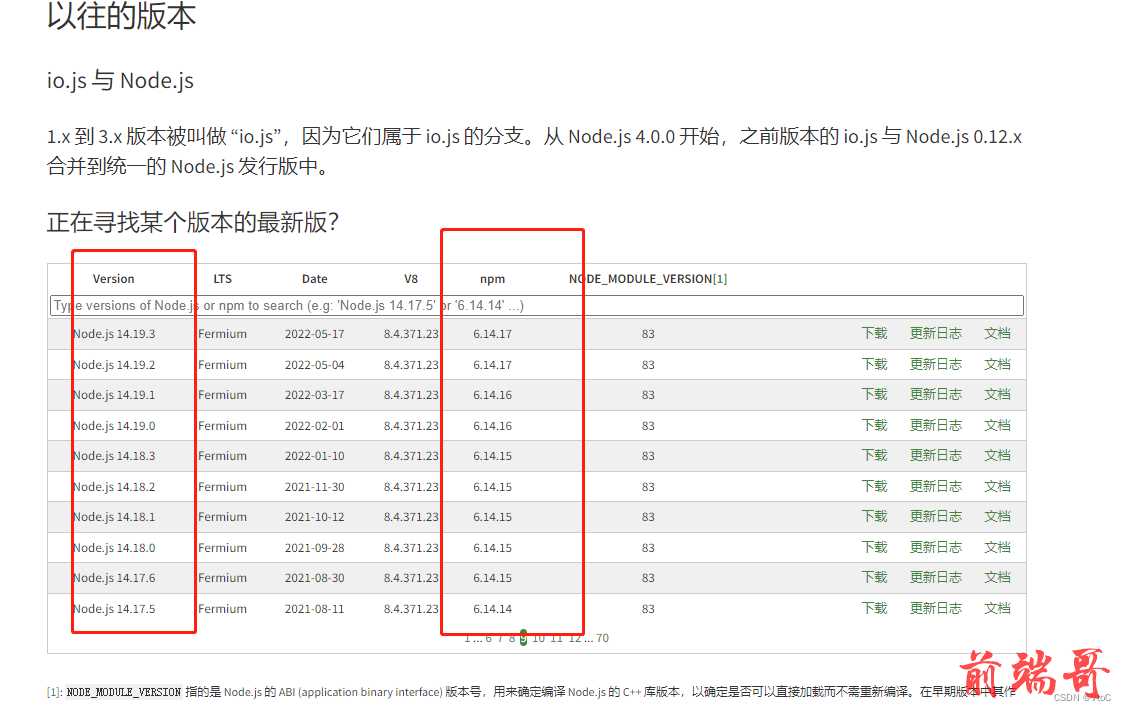Viewport: 1126px width, 711px height.
Task: Open 文档 docs for Node.js 14.18.3
Action: pos(997,455)
